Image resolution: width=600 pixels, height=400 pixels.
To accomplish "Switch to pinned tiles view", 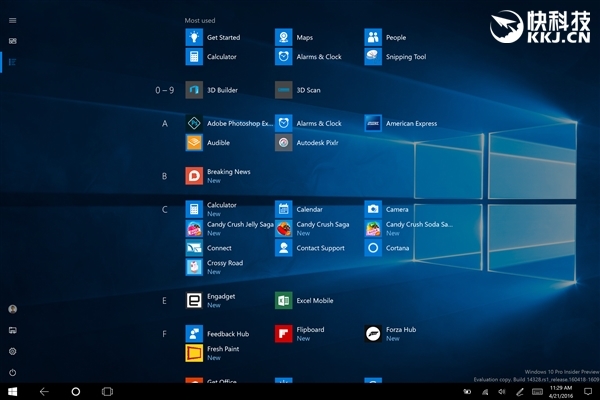I will [12, 41].
